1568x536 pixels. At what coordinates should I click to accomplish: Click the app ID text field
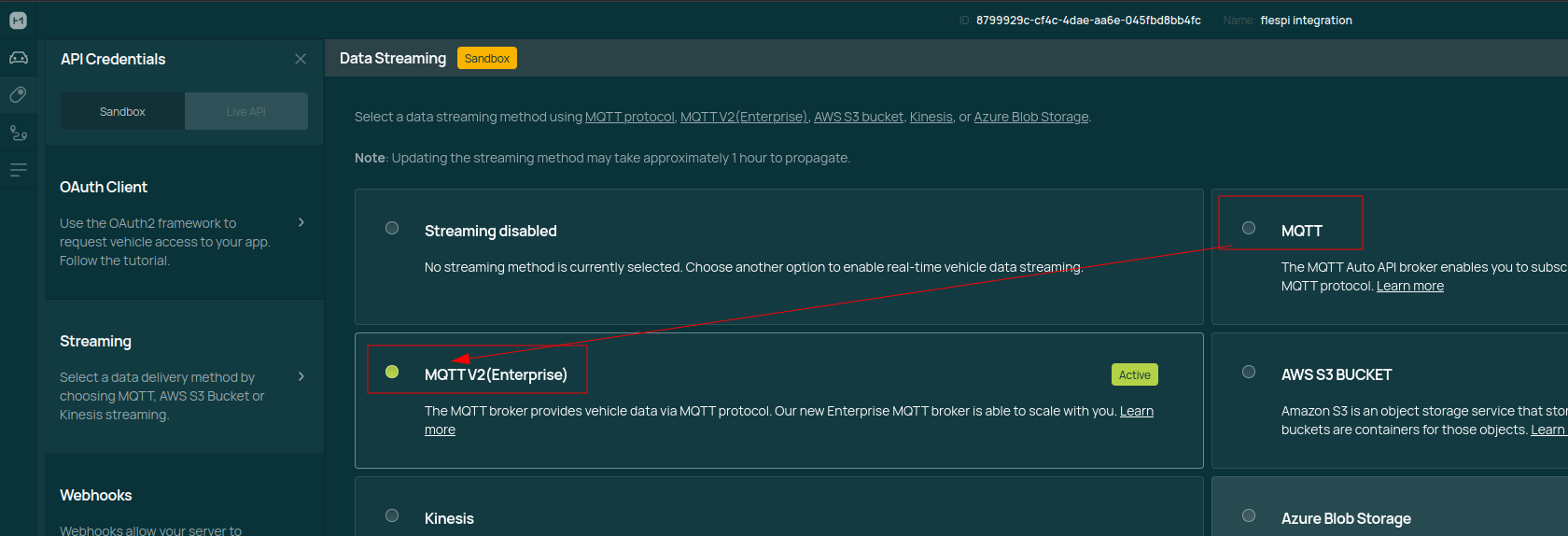(x=1087, y=21)
